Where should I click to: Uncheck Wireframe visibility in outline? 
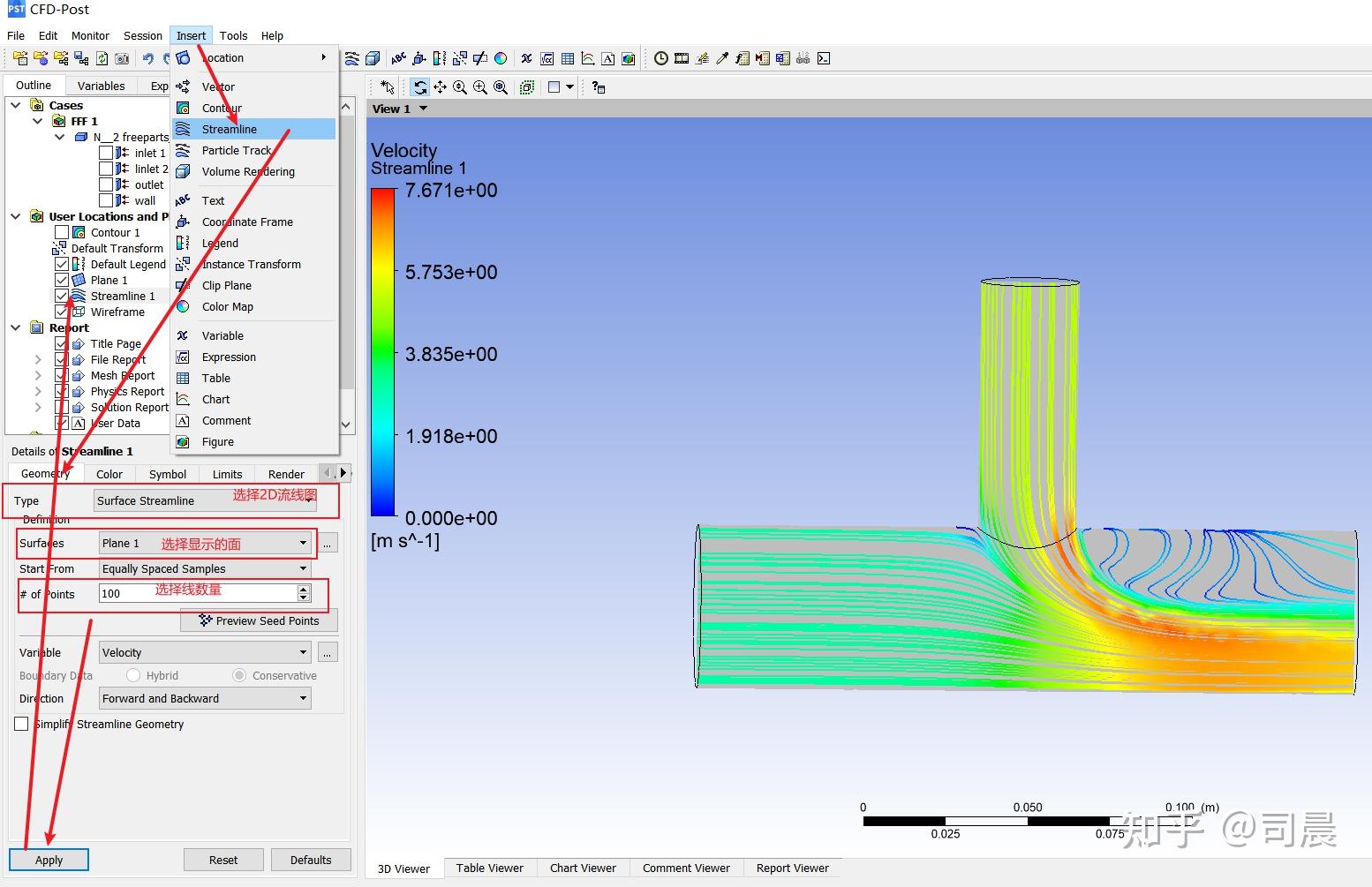tap(62, 312)
